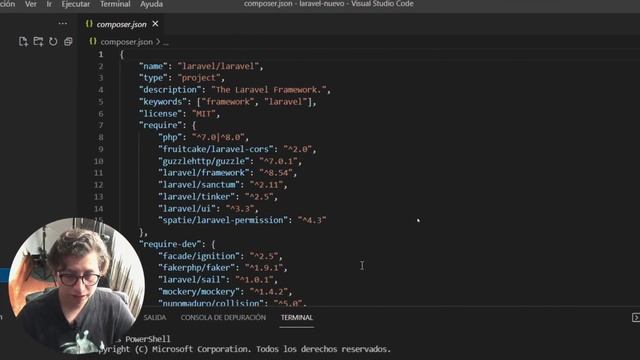The width and height of the screenshot is (640, 360).
Task: Click the "require-dev" key
Action: click(172, 244)
